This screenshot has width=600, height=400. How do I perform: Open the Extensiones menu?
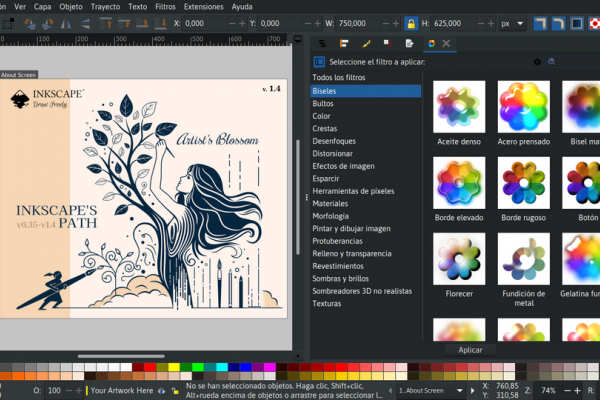click(204, 7)
